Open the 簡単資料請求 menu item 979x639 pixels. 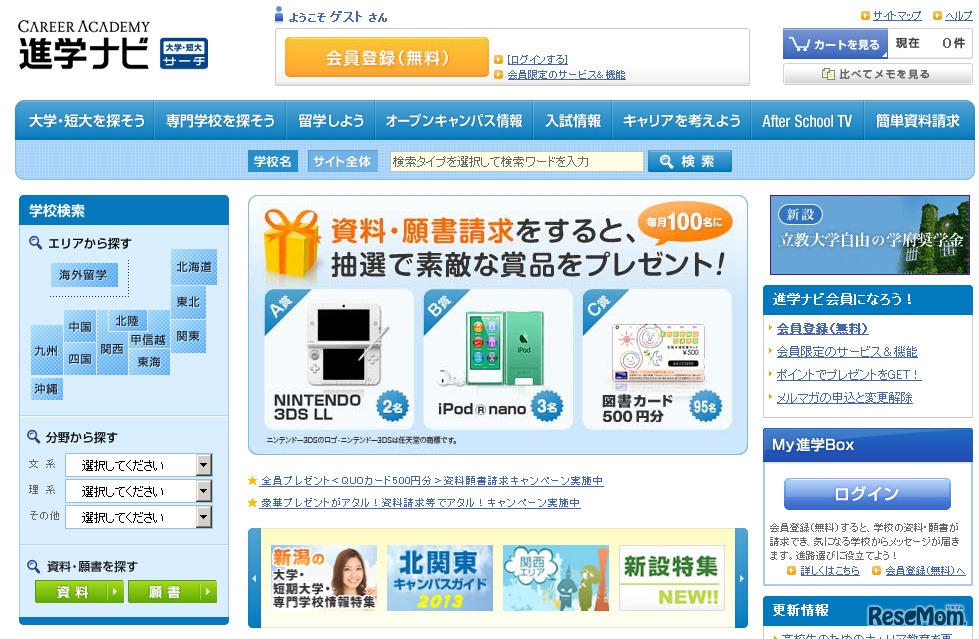[917, 121]
